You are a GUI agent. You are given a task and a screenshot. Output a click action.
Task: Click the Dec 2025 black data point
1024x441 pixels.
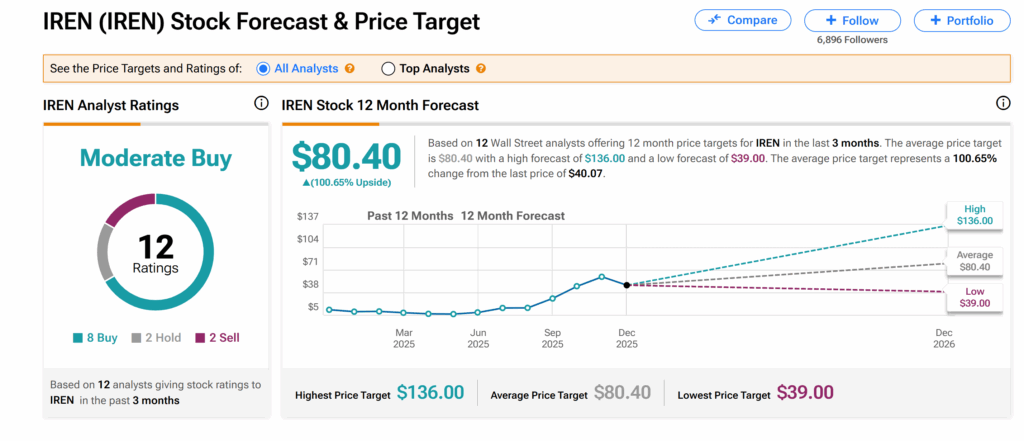pyautogui.click(x=627, y=285)
